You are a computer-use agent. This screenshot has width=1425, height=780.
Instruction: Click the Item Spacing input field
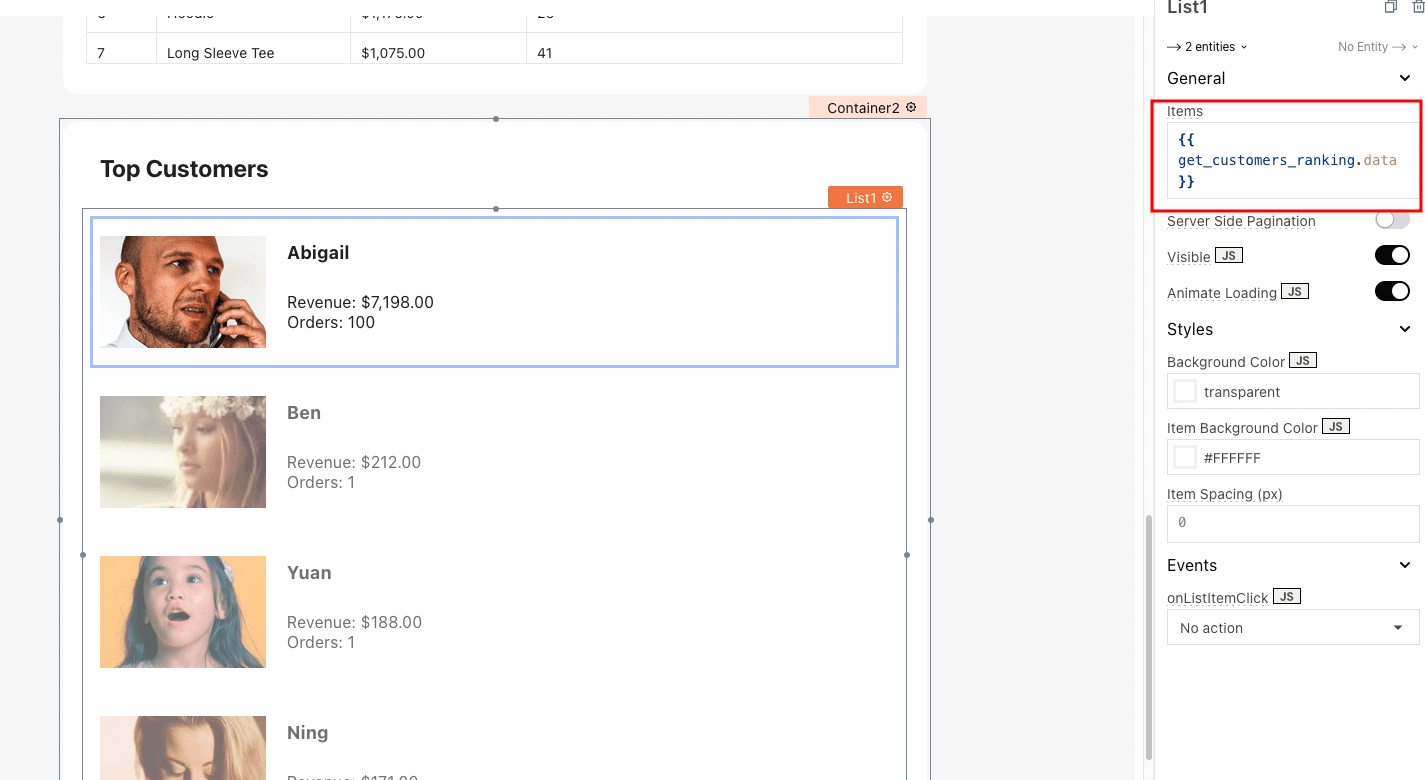tap(1292, 523)
